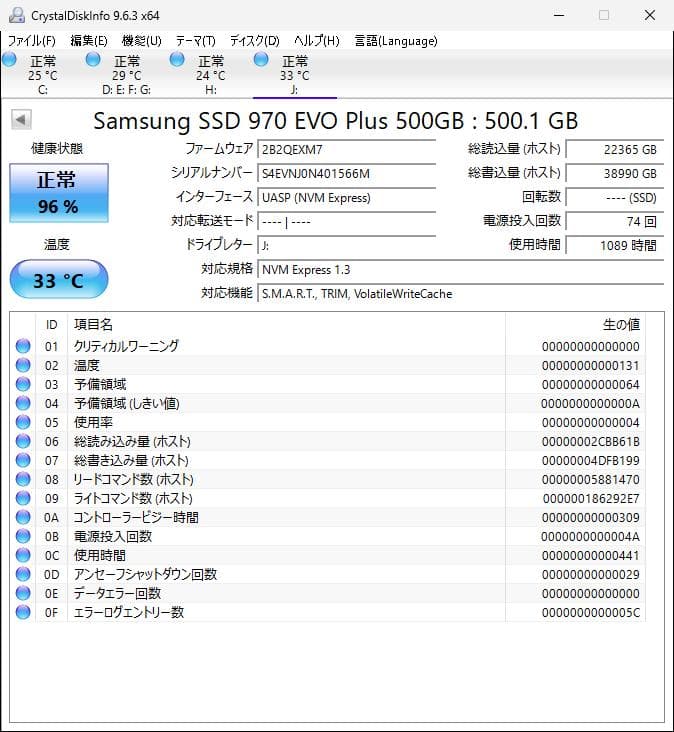The image size is (674, 732).
Task: Open the 編集(E) menu
Action: tap(89, 41)
